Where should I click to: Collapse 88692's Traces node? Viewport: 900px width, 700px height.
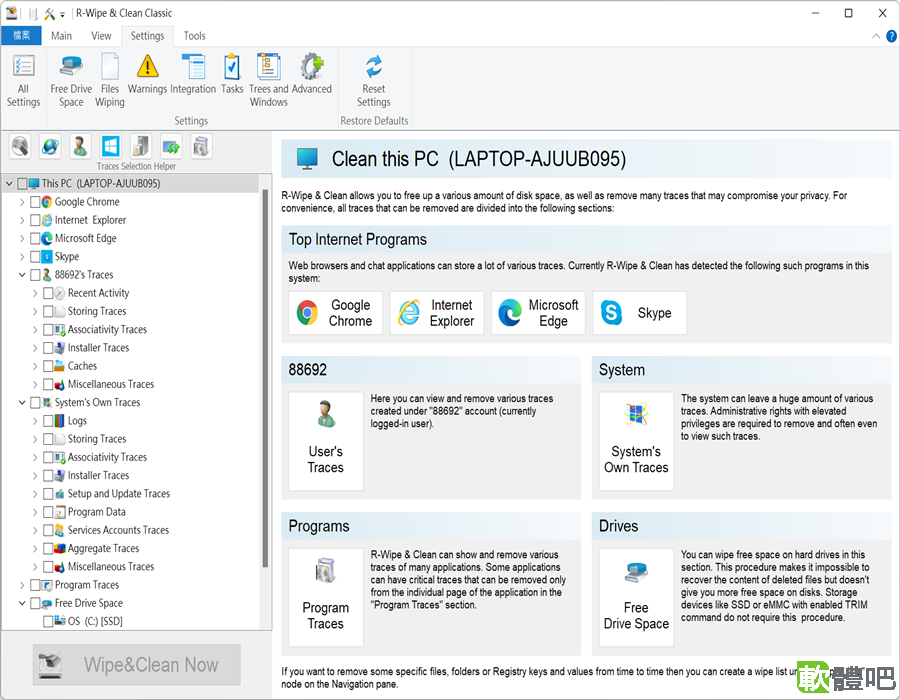pyautogui.click(x=22, y=275)
